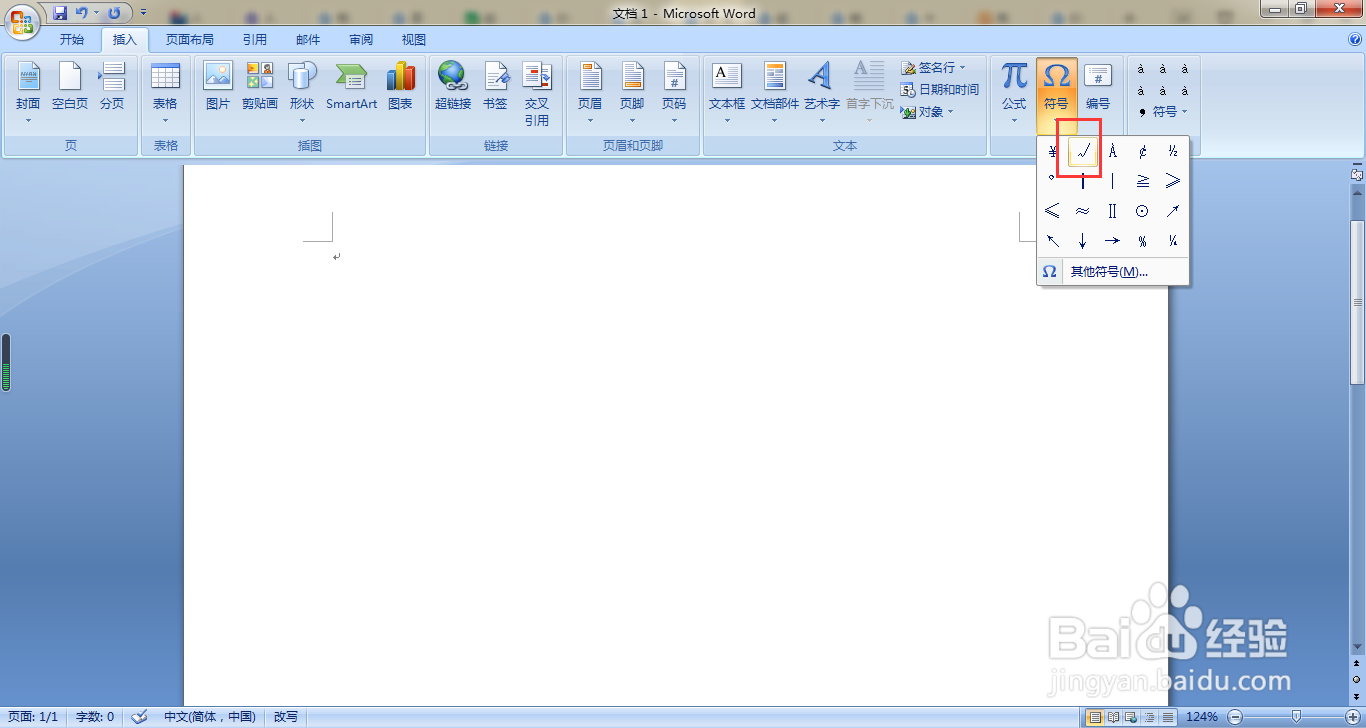This screenshot has width=1366, height=728.
Task: Insert the ½ fraction symbol
Action: (x=1172, y=152)
